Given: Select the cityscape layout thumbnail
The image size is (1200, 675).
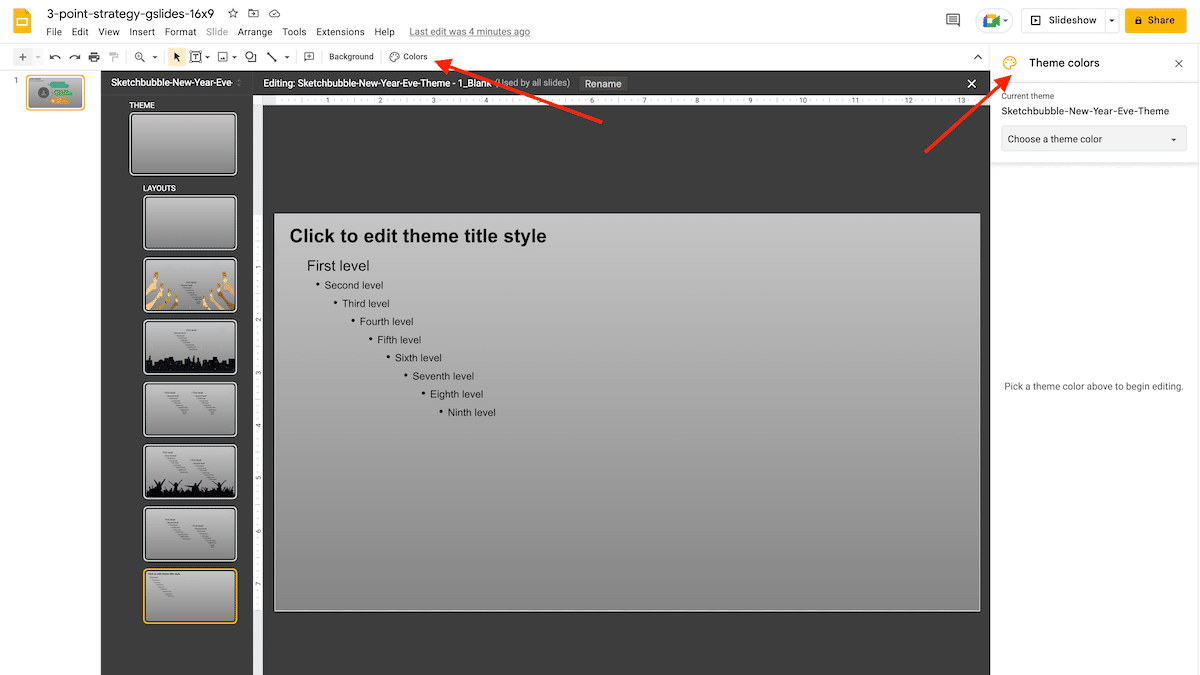Looking at the screenshot, I should pos(190,347).
